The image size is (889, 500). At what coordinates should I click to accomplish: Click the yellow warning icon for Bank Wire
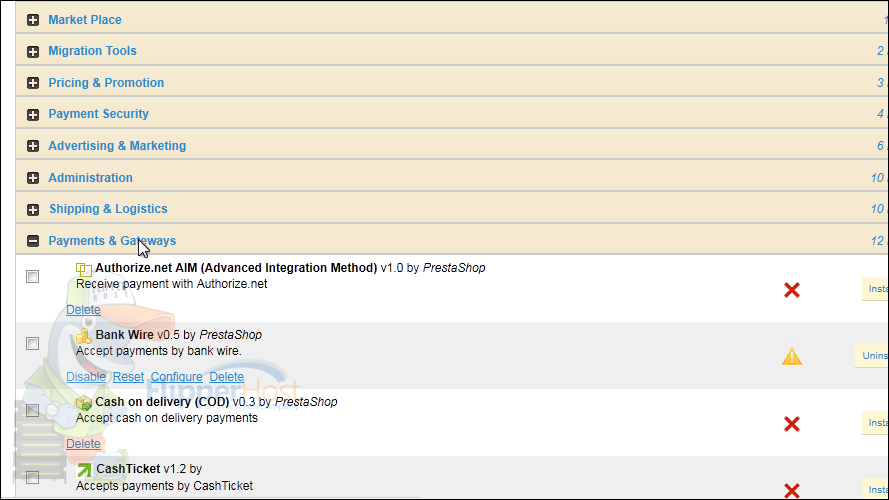791,357
